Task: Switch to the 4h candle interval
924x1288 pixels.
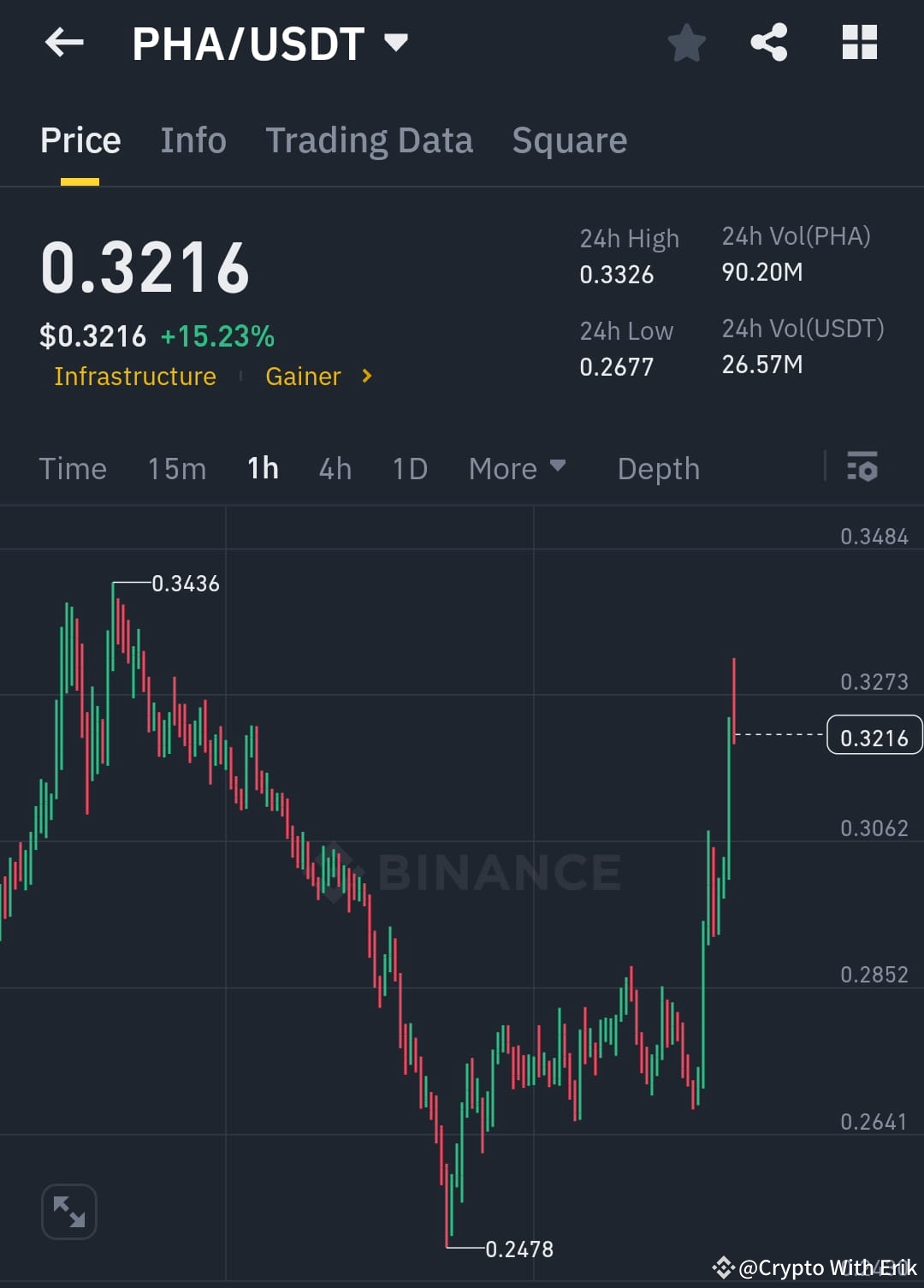Action: 335,468
